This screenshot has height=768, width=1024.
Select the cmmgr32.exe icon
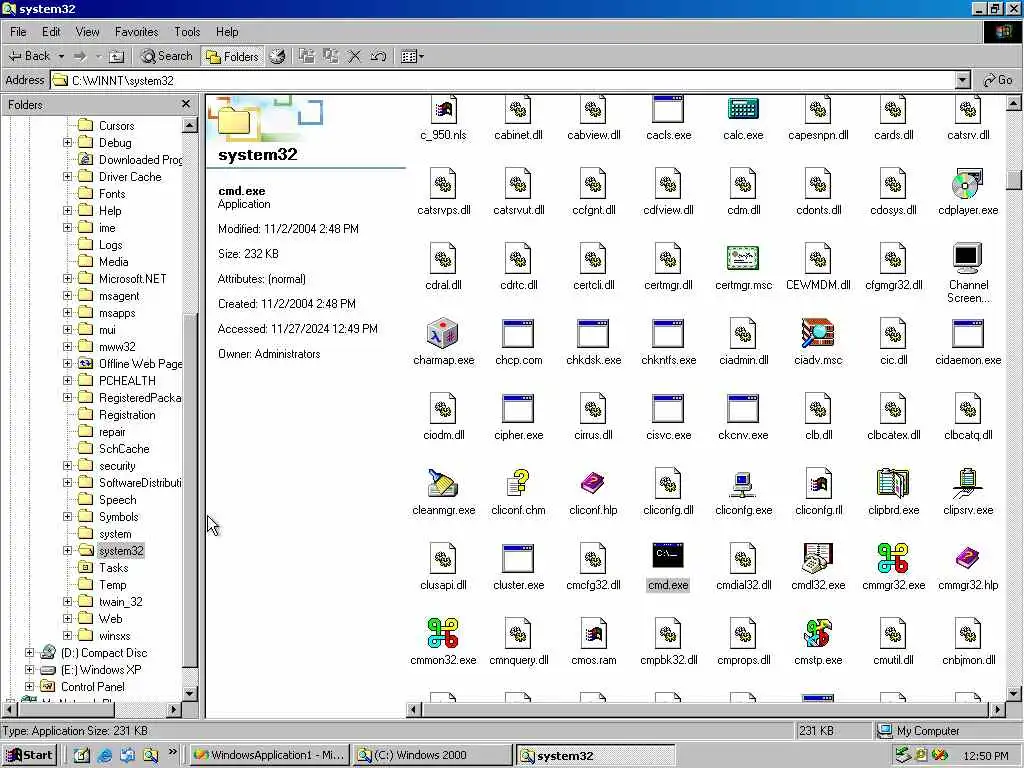click(893, 558)
